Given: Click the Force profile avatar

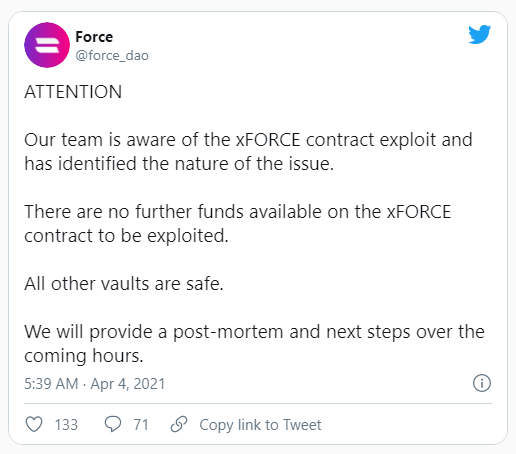Looking at the screenshot, I should [47, 45].
